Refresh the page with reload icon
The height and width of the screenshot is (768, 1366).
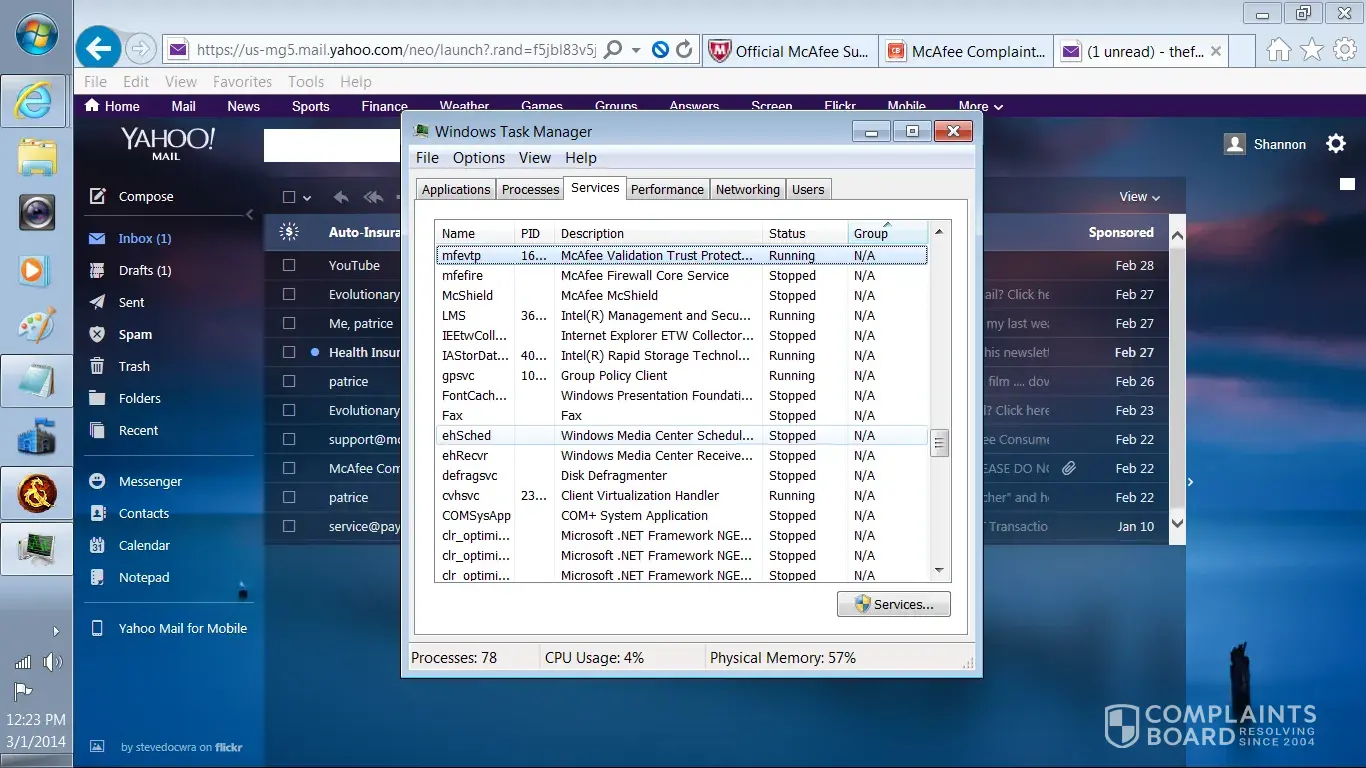click(684, 49)
